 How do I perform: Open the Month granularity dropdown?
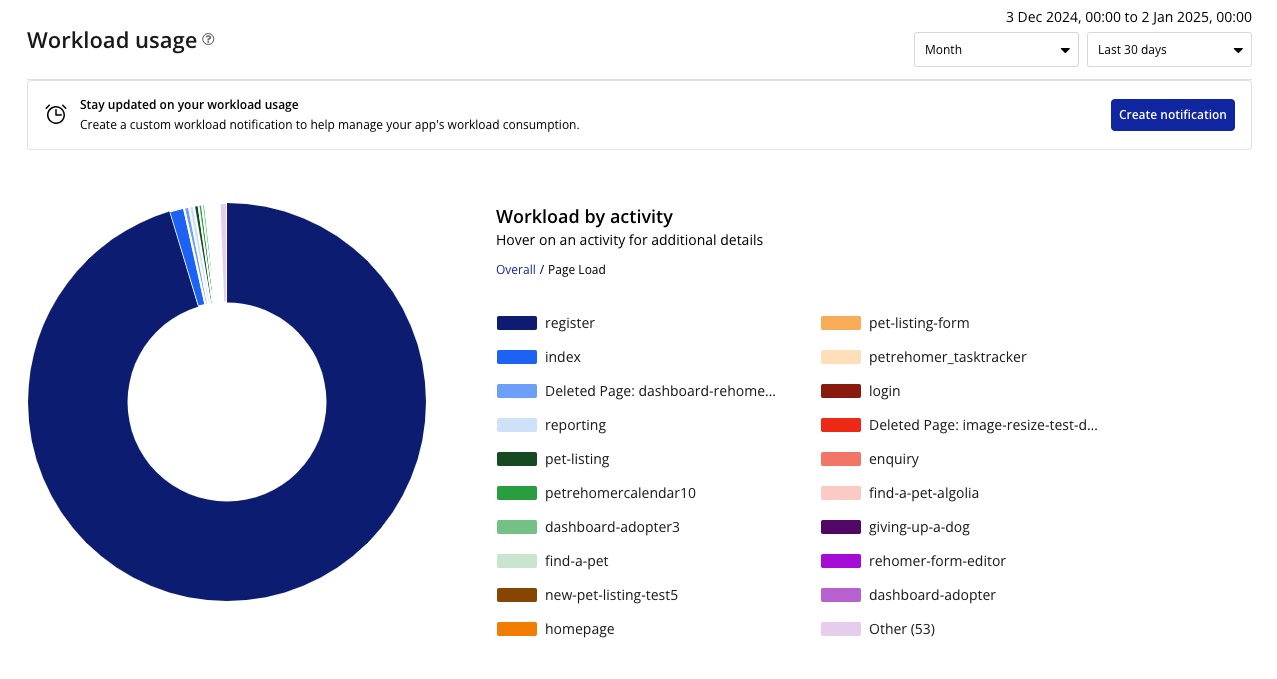pos(995,49)
